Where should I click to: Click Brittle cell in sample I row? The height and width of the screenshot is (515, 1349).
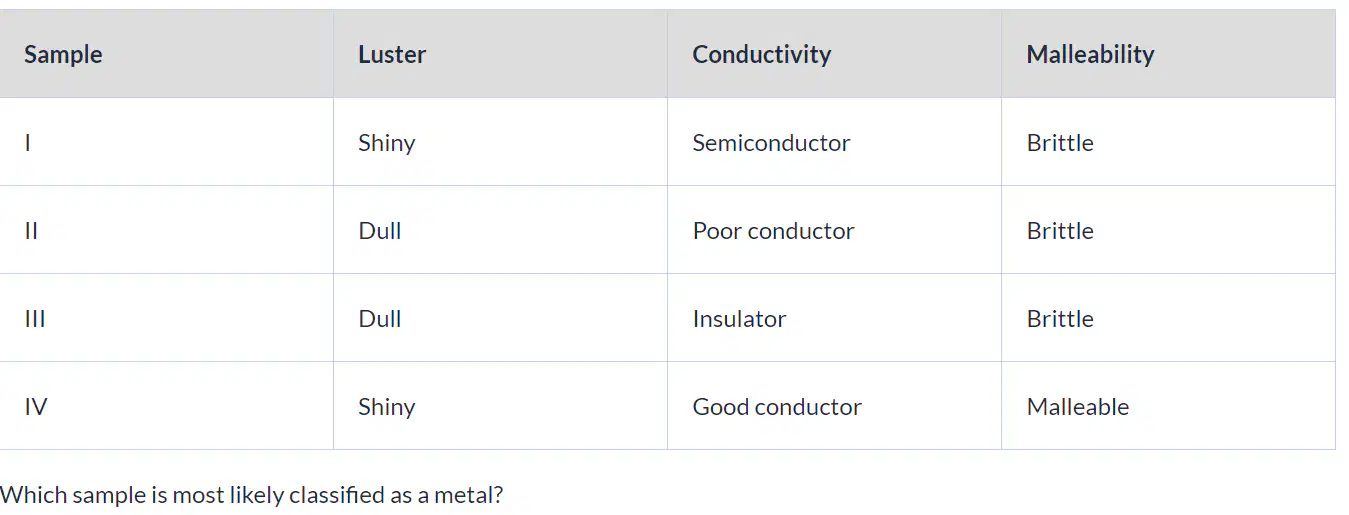(x=1060, y=143)
